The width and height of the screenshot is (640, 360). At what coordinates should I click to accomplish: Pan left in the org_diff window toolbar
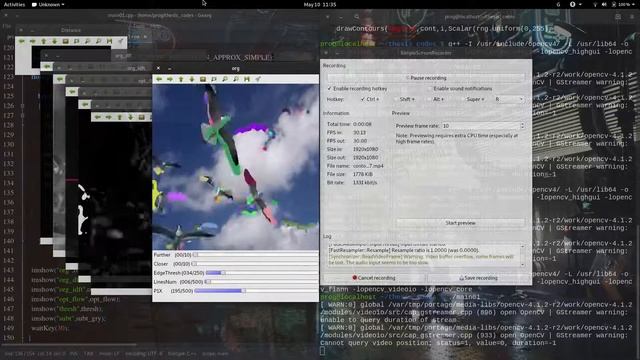point(47,66)
